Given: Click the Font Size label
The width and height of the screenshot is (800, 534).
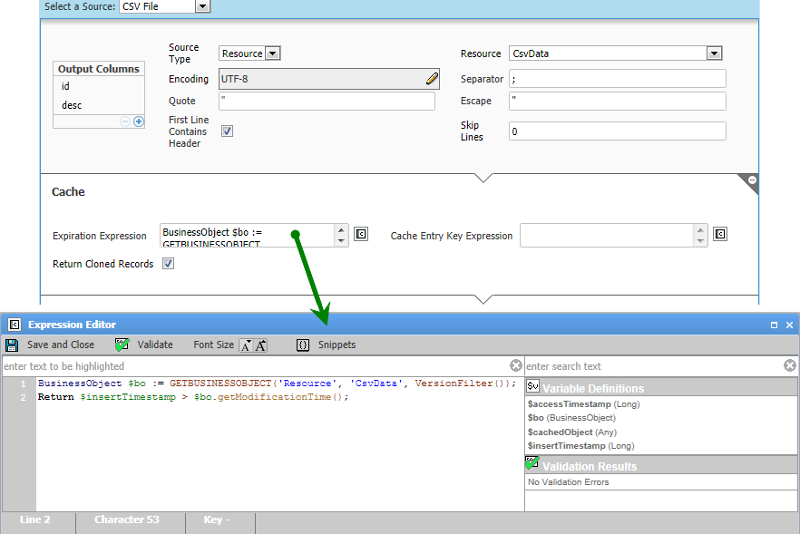Looking at the screenshot, I should pyautogui.click(x=213, y=345).
